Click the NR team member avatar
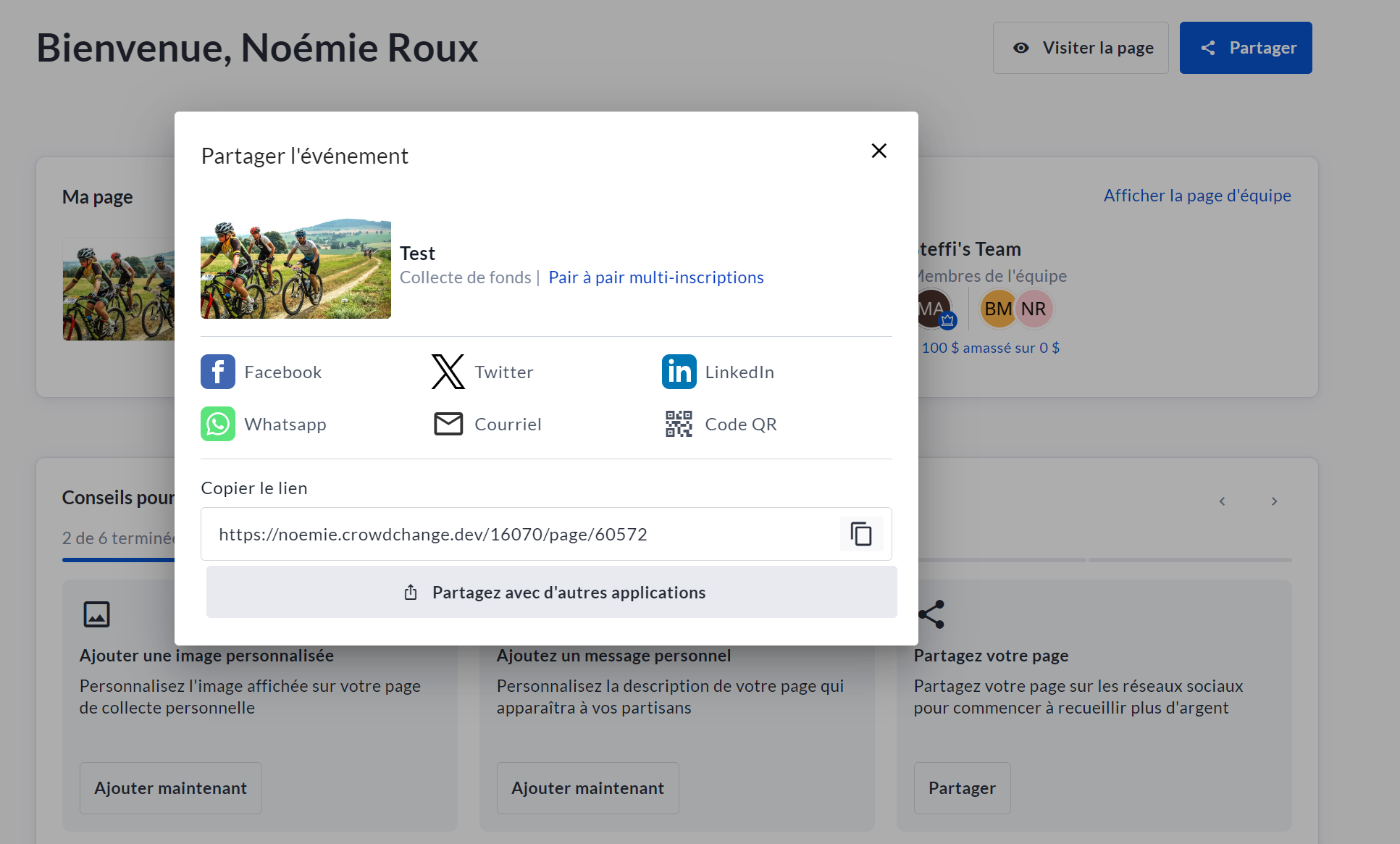Image resolution: width=1400 pixels, height=844 pixels. click(x=1034, y=309)
